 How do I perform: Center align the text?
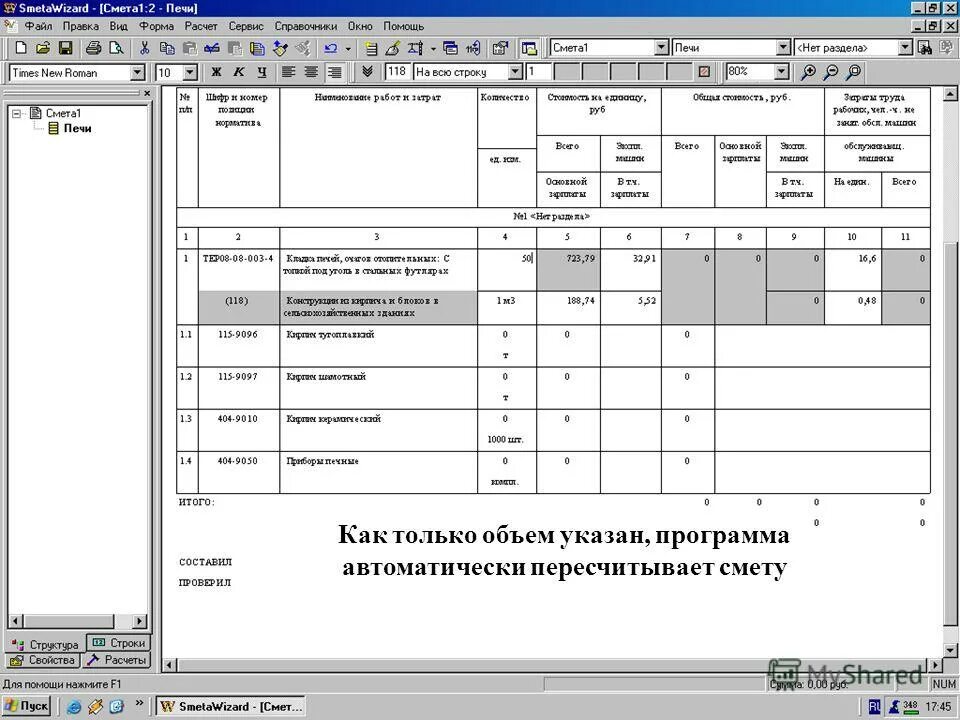[x=311, y=72]
